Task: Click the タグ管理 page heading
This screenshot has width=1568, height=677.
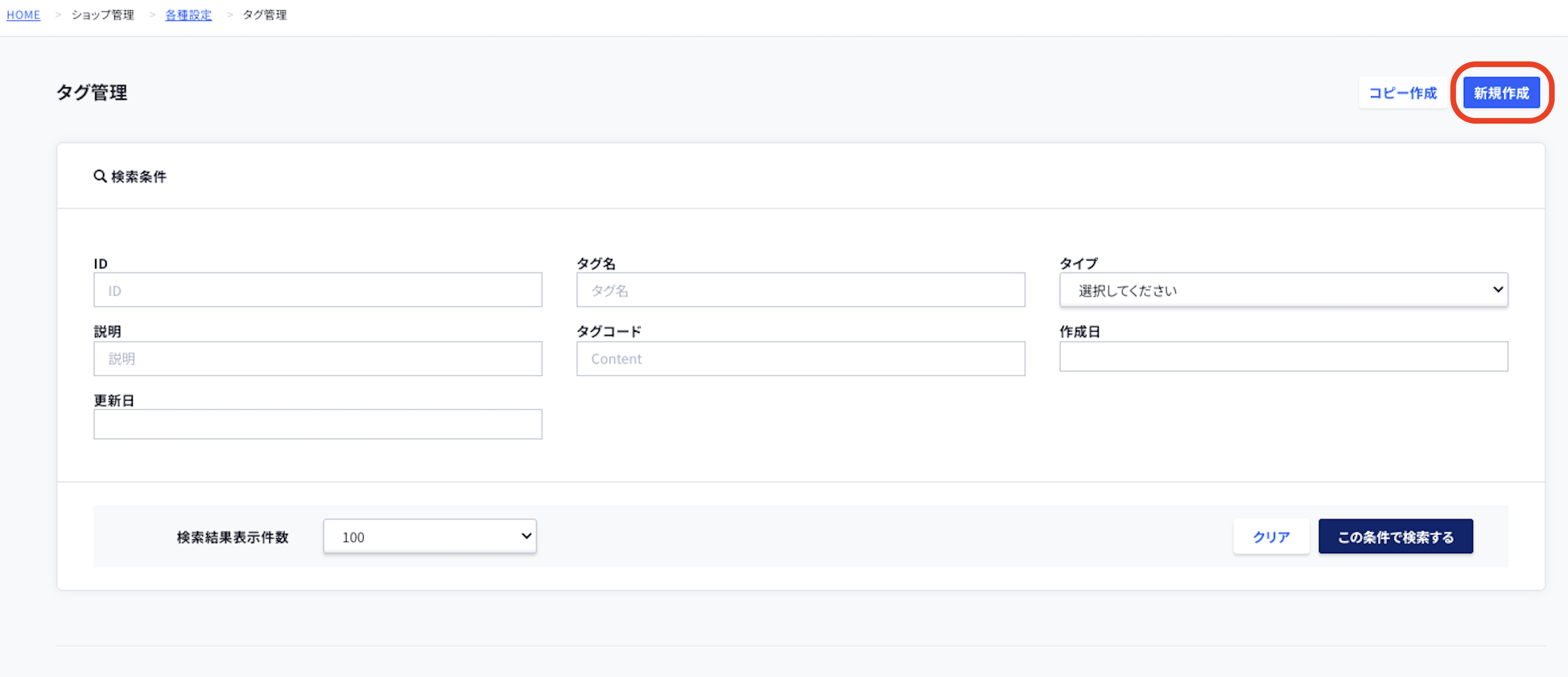Action: click(x=92, y=93)
